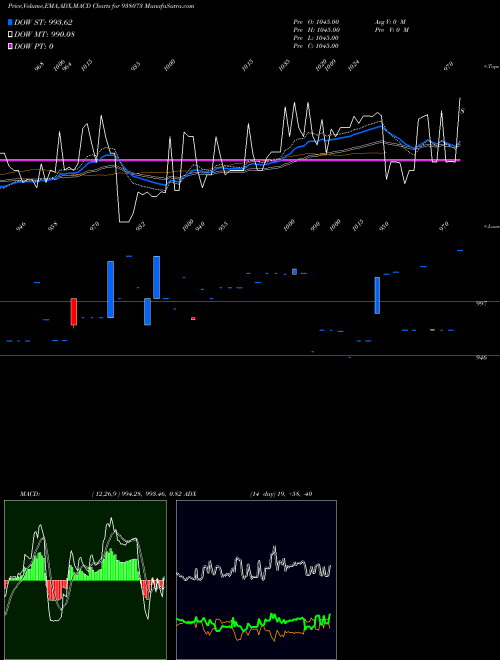Viewport: 500px width, 660px height.
Task: Select the DOW MT: 990.08 legend text
Action: pyautogui.click(x=44, y=35)
